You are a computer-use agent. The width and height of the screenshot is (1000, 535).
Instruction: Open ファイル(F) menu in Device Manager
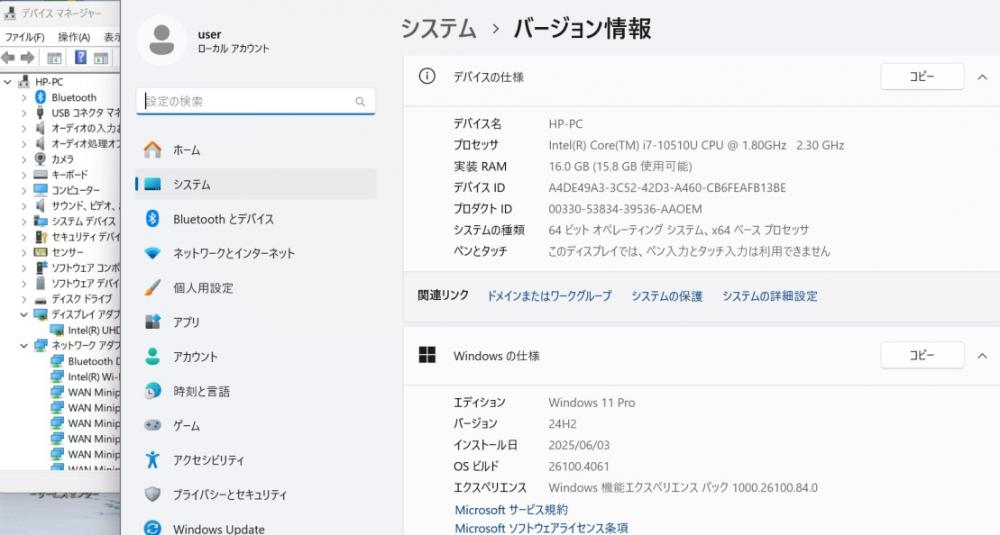tap(24, 37)
